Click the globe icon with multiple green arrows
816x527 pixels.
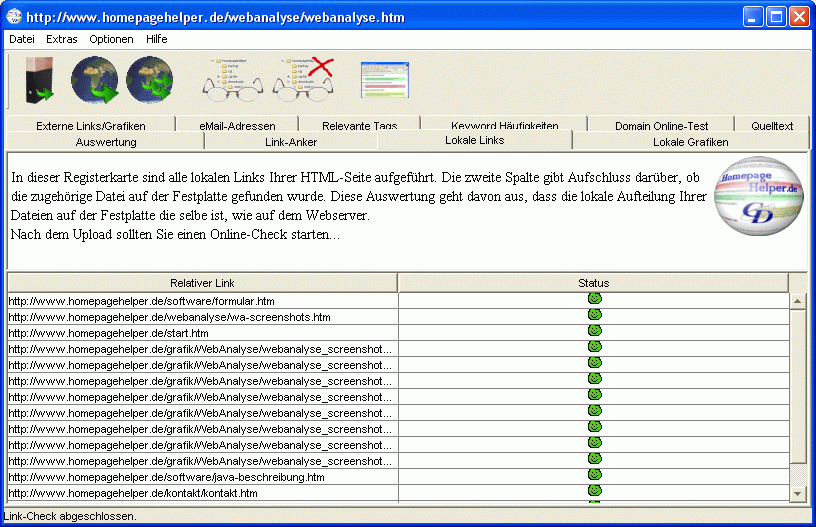pyautogui.click(x=149, y=80)
